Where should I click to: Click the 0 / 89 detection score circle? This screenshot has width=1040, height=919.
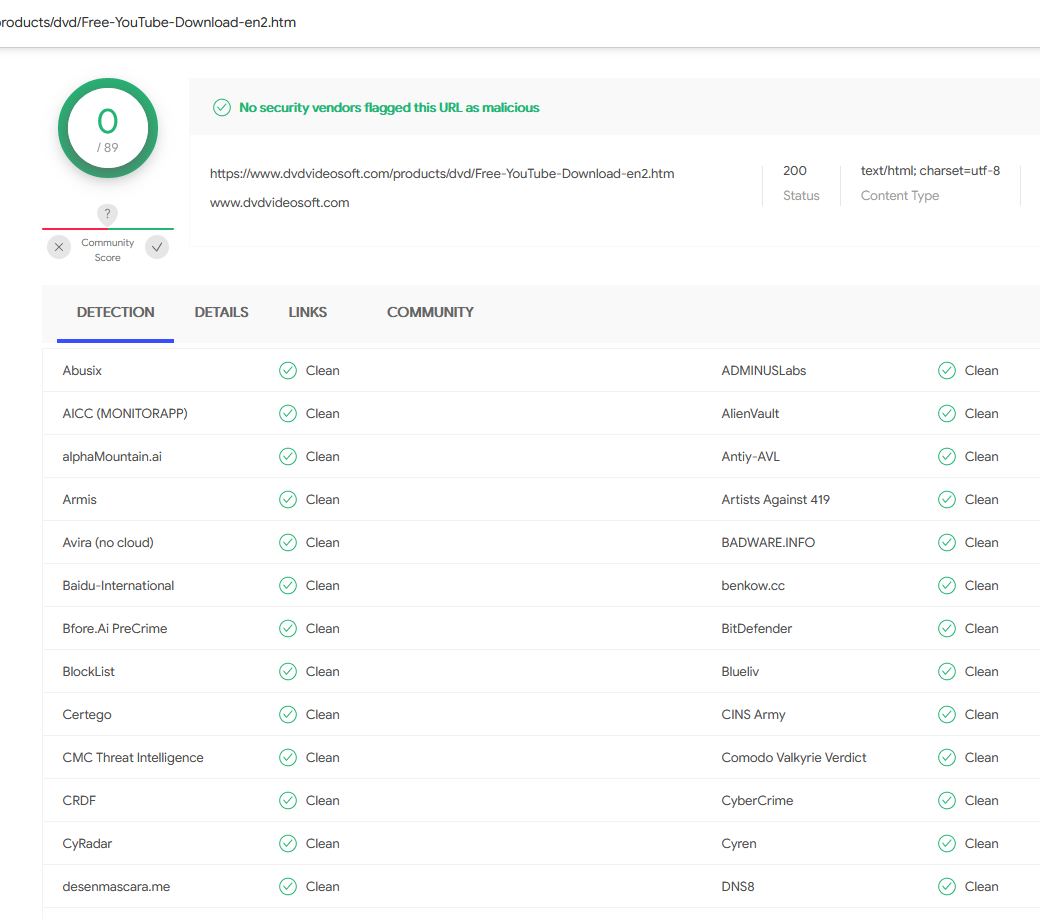(x=108, y=128)
